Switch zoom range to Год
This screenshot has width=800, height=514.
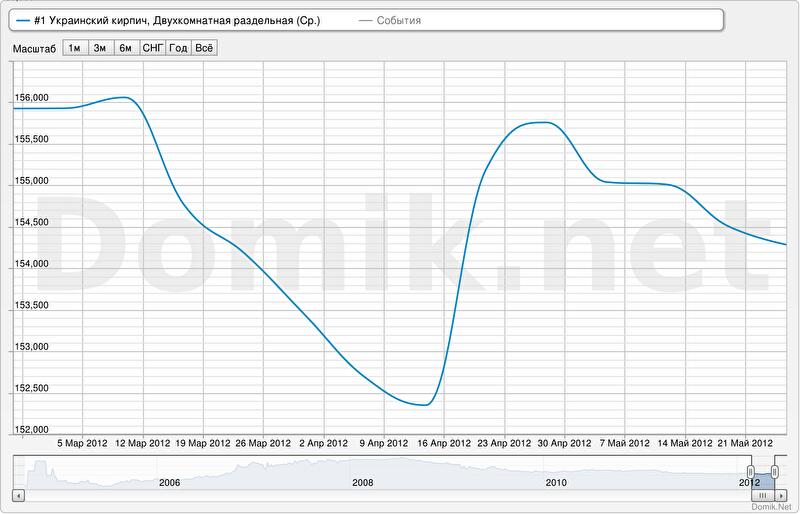coord(179,48)
